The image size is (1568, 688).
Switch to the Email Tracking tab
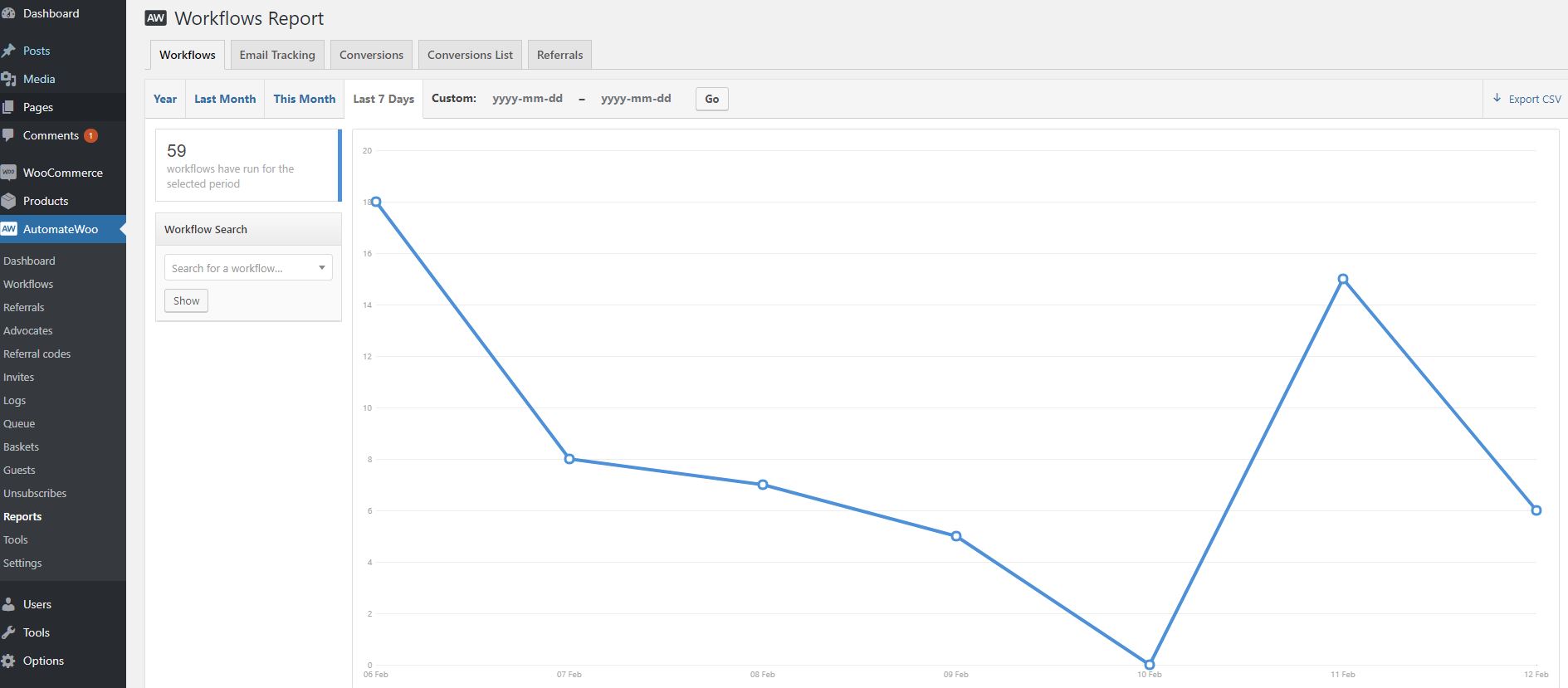(x=277, y=55)
